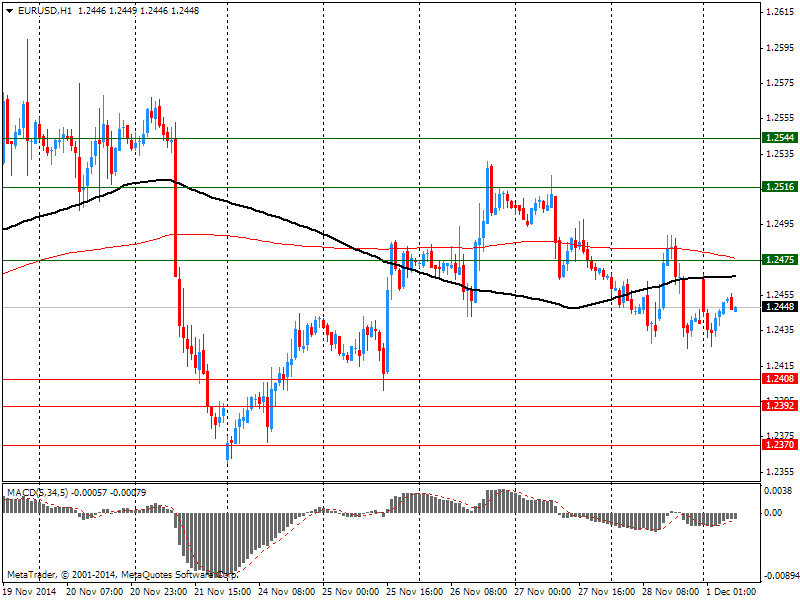Select the red 1.2408 support label
Viewport: 800px width, 600px height.
coord(780,379)
